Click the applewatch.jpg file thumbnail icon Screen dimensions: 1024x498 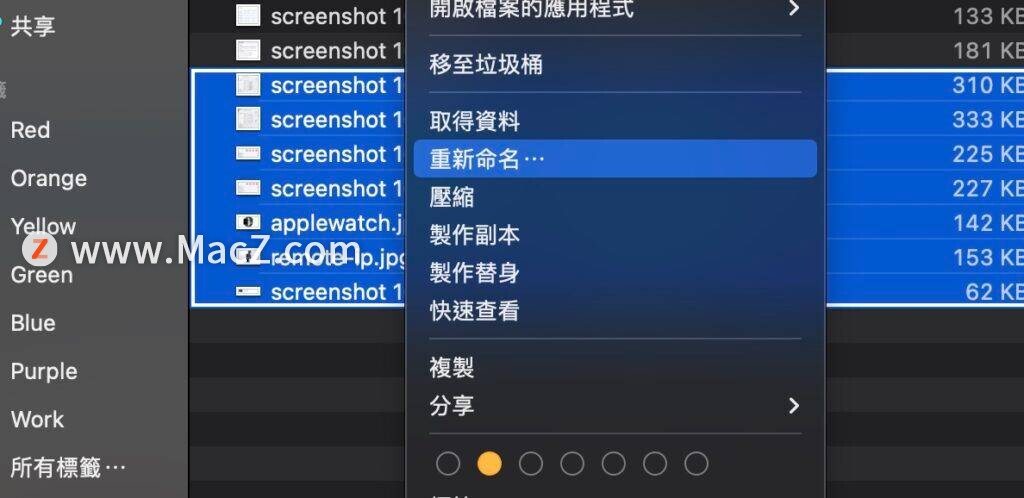248,223
